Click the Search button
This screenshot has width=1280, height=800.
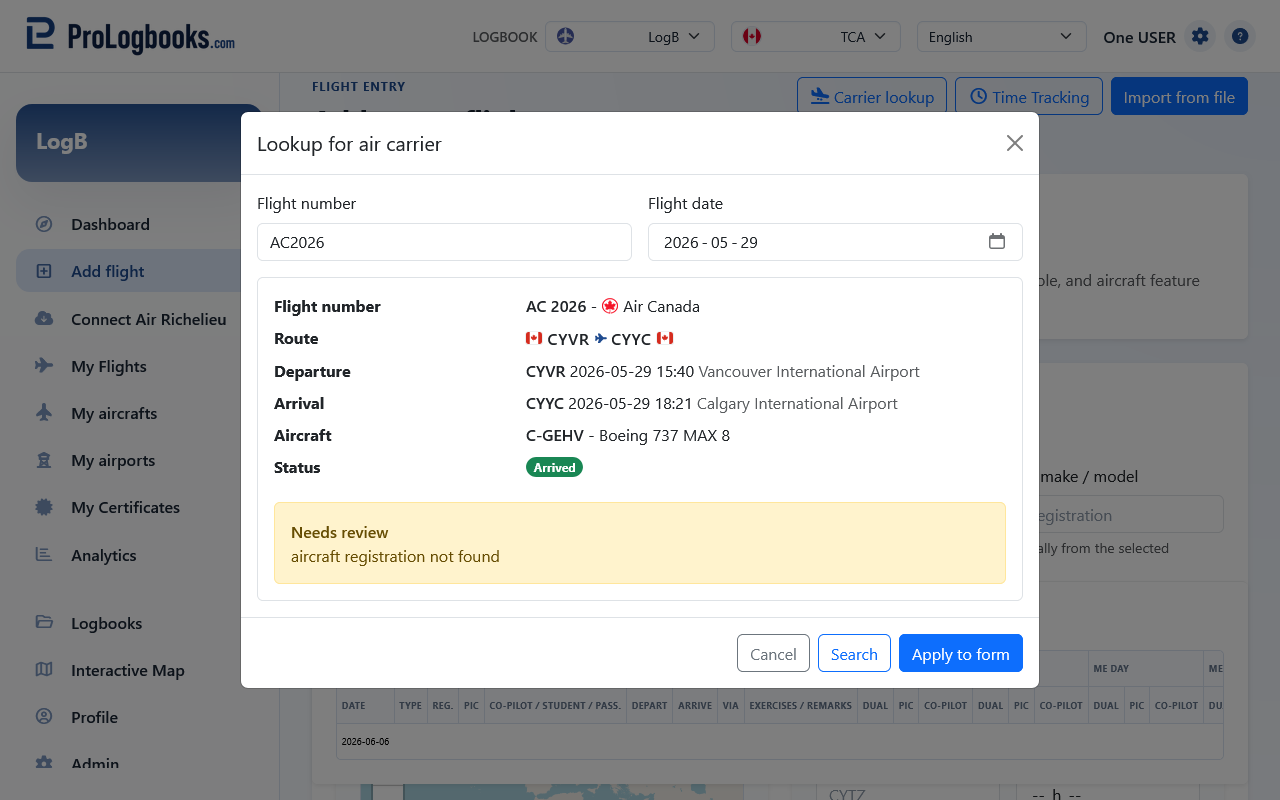point(854,654)
